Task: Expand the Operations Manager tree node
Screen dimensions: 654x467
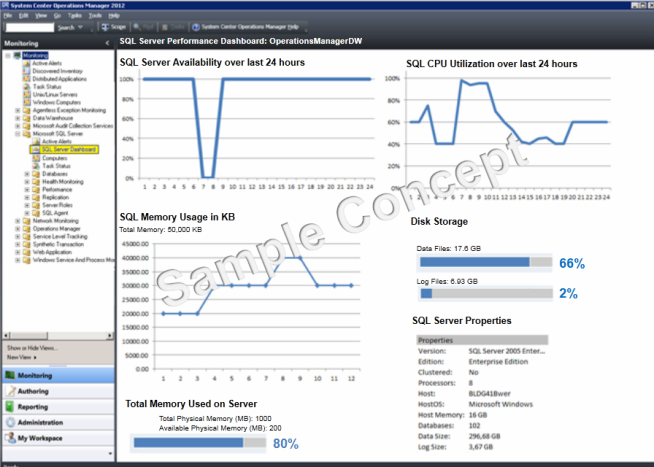Action: [18, 229]
